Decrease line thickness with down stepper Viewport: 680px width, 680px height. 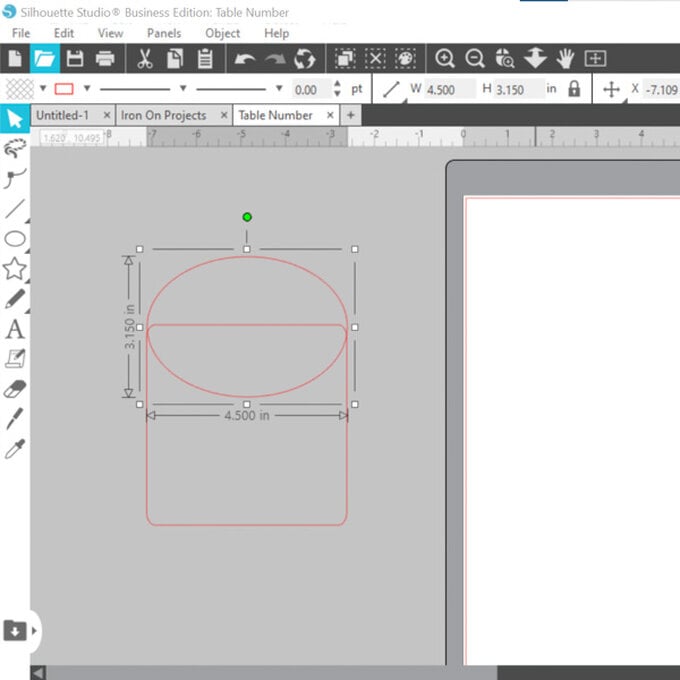click(x=337, y=94)
